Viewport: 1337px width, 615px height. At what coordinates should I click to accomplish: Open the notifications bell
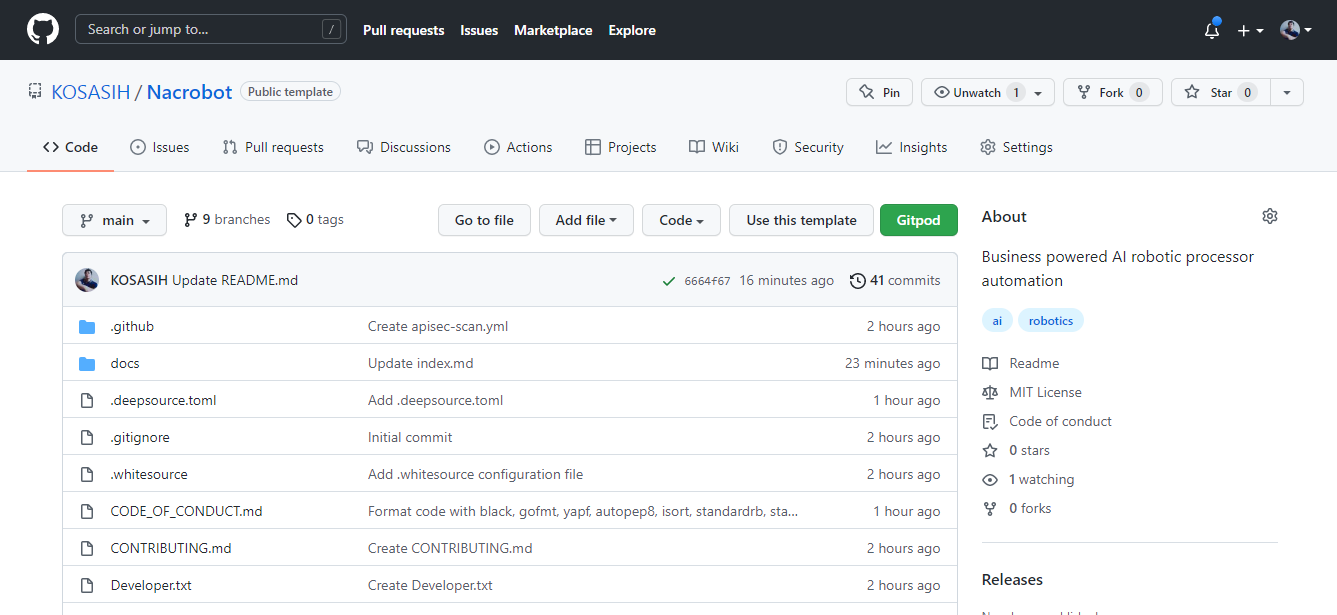(x=1212, y=30)
